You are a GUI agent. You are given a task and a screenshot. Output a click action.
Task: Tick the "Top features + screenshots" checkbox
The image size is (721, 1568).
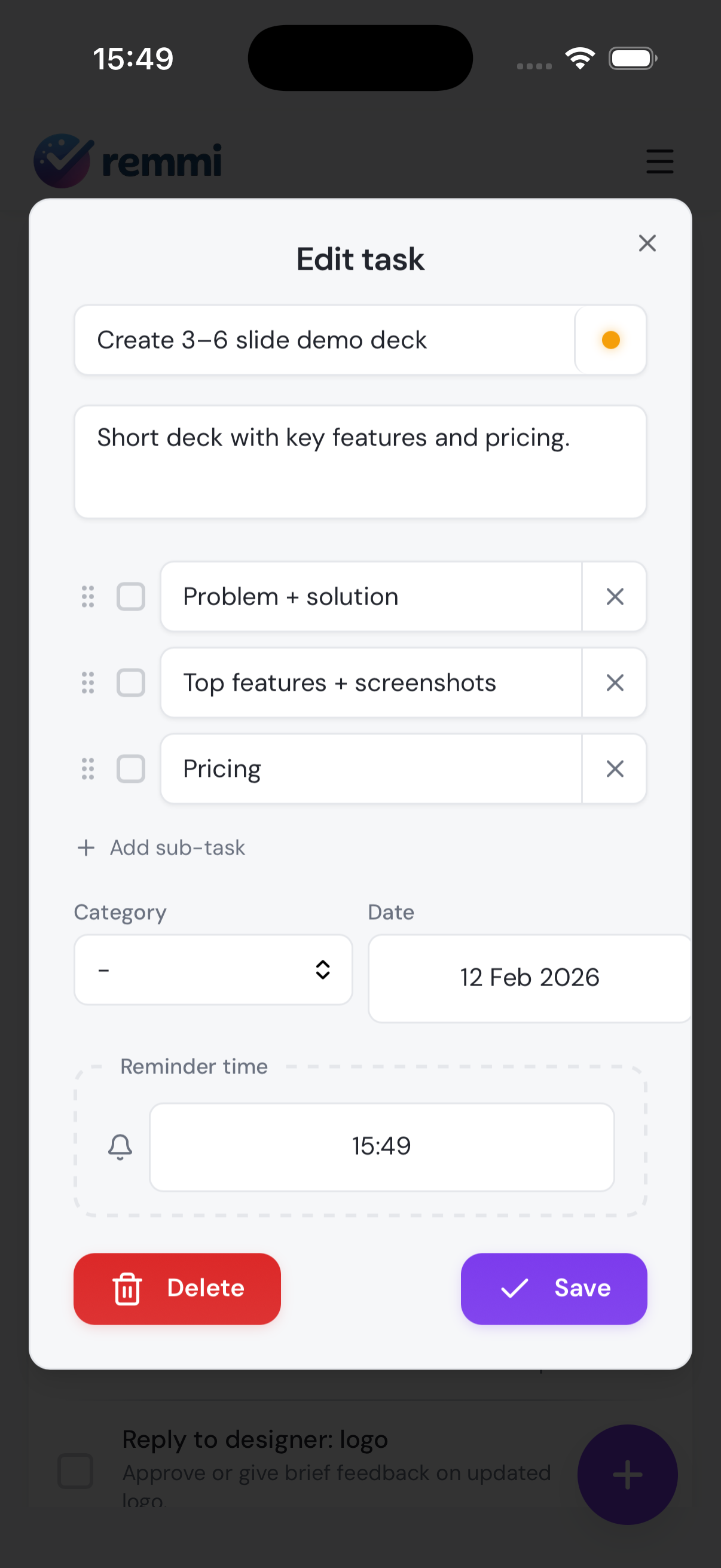tap(131, 682)
